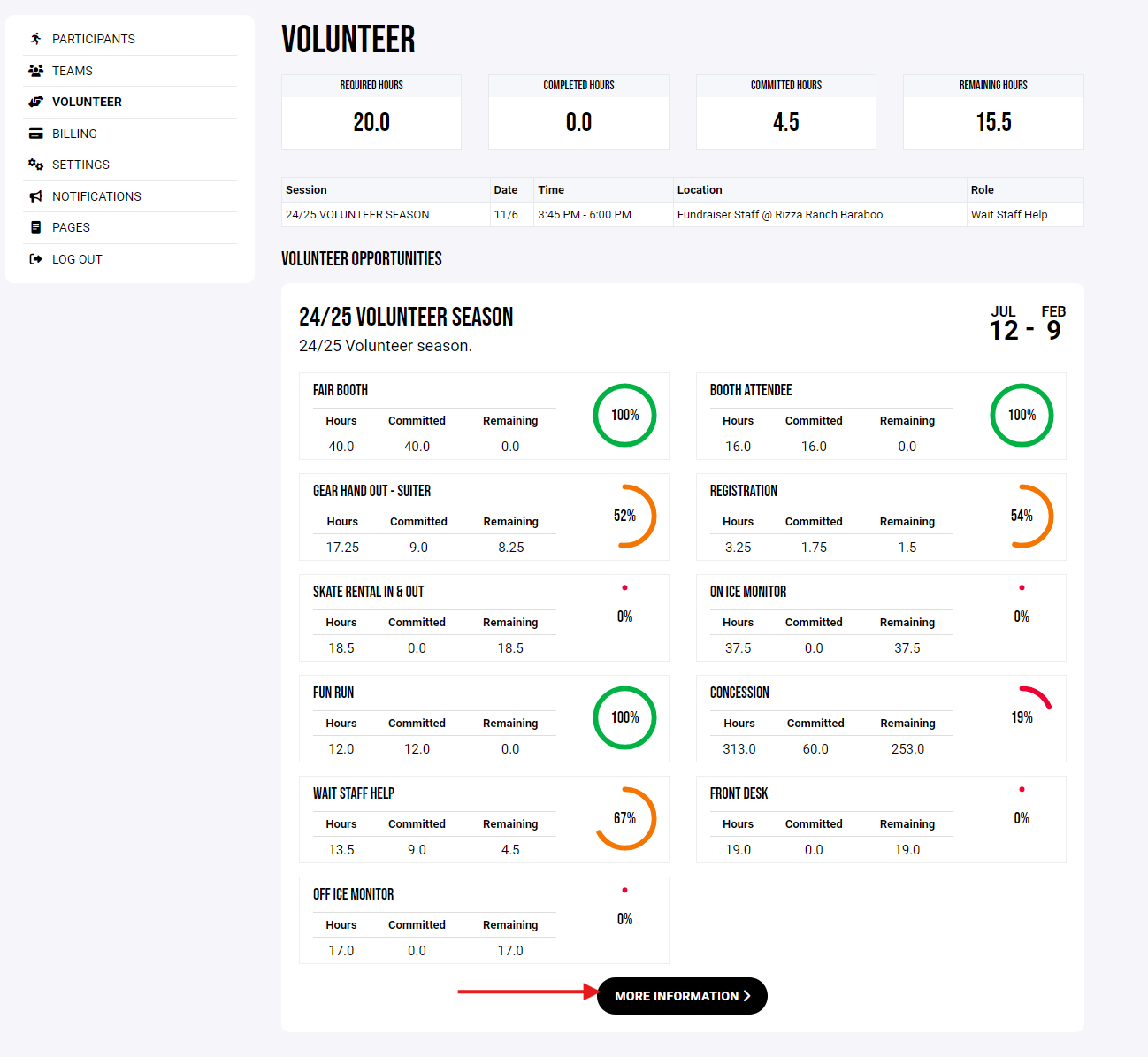Screen dimensions: 1148x1057
Task: Click the Concession 19% progress ring
Action: [1022, 716]
